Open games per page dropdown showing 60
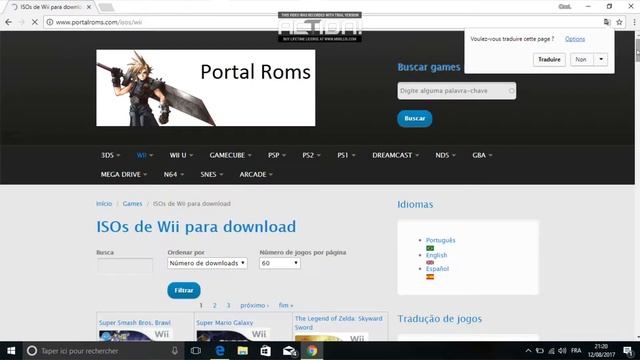Screen dimensions: 640x360 280,263
